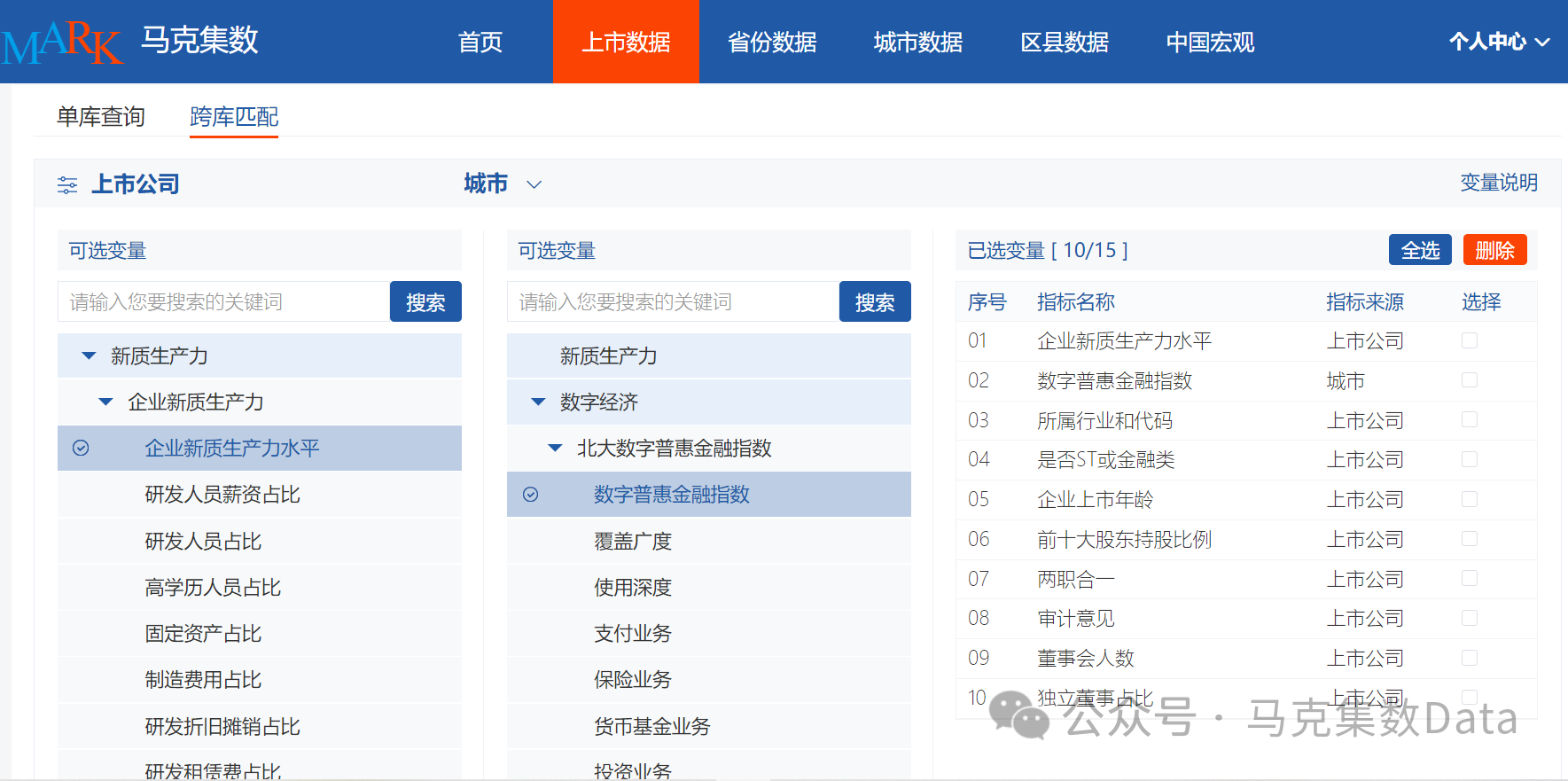Select the 企业上市年龄 row checkbox
The height and width of the screenshot is (781, 1568).
[x=1470, y=499]
